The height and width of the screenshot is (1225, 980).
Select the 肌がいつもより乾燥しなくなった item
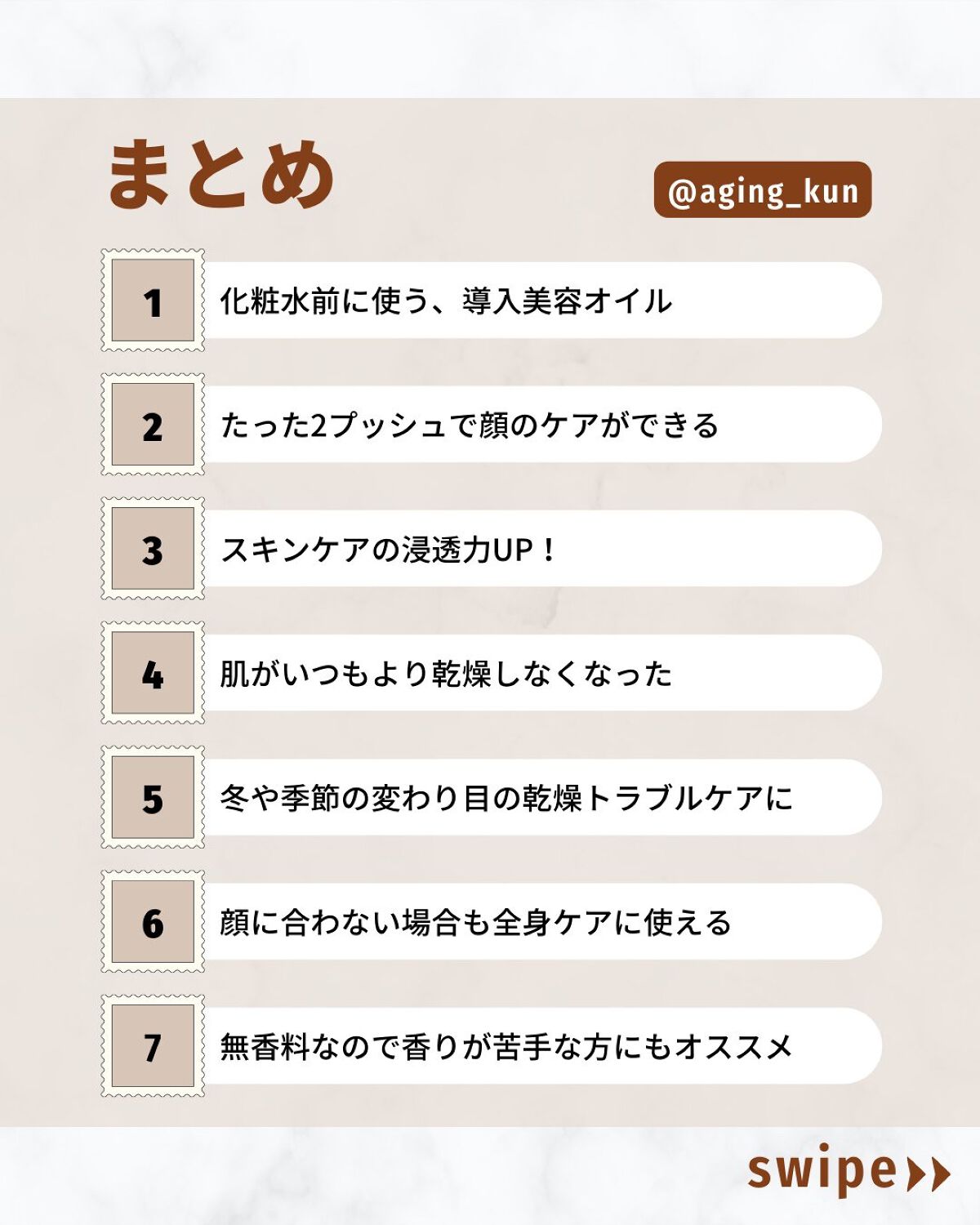446,674
